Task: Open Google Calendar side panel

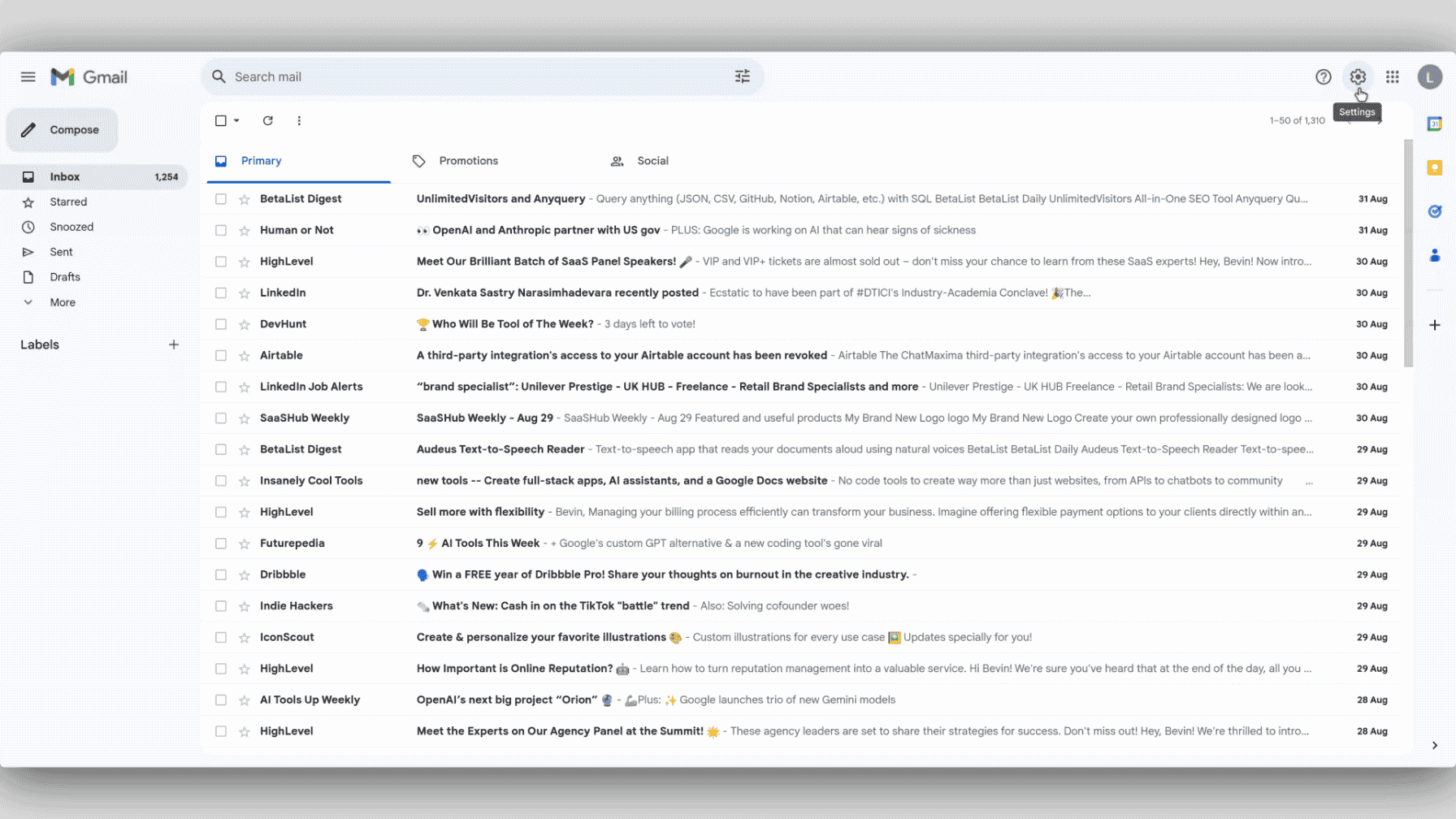Action: (1435, 123)
